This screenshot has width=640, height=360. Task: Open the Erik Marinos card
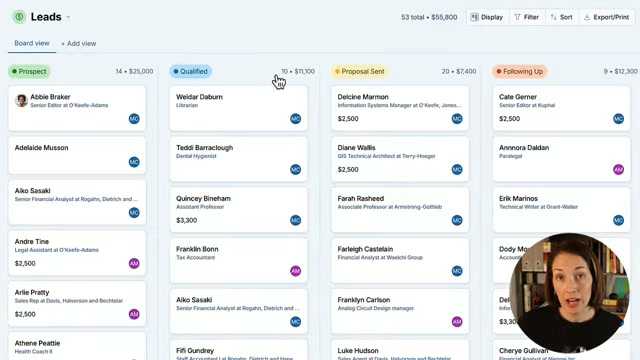click(561, 210)
